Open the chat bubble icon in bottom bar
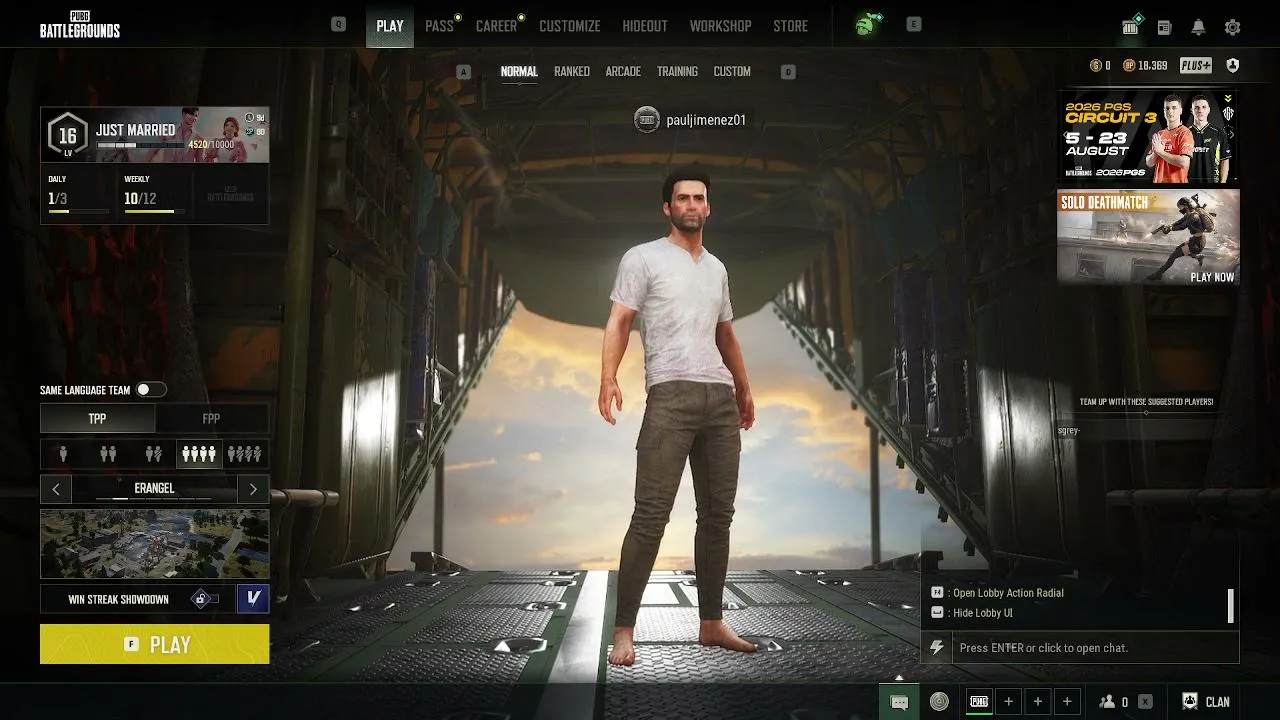 pyautogui.click(x=899, y=702)
